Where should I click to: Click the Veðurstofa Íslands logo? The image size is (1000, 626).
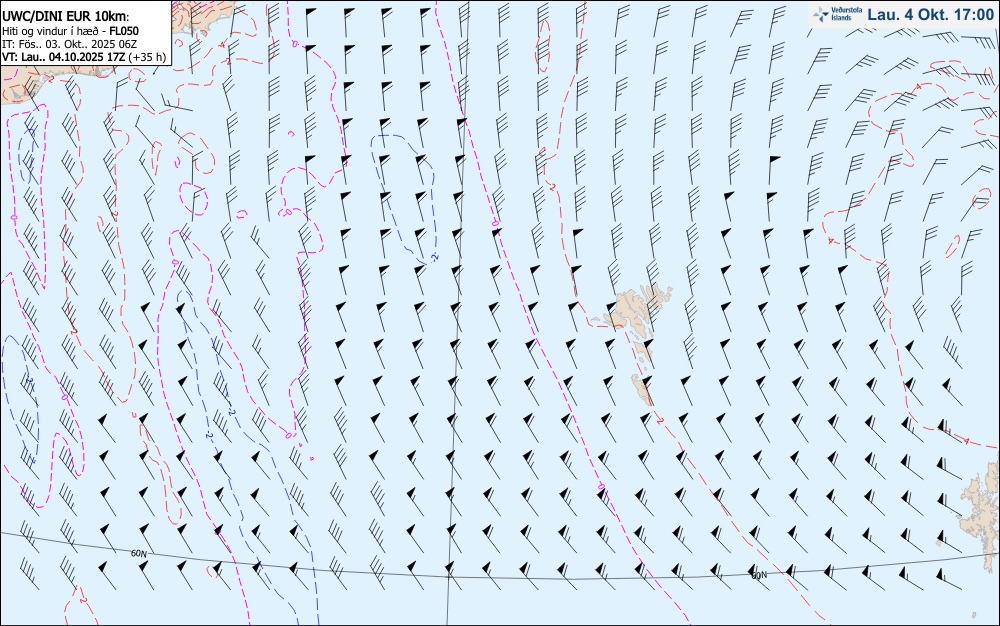pos(838,14)
